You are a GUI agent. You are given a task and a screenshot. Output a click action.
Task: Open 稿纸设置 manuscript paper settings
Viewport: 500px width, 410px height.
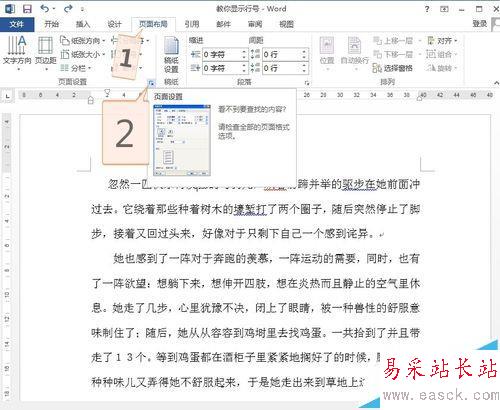click(x=171, y=55)
